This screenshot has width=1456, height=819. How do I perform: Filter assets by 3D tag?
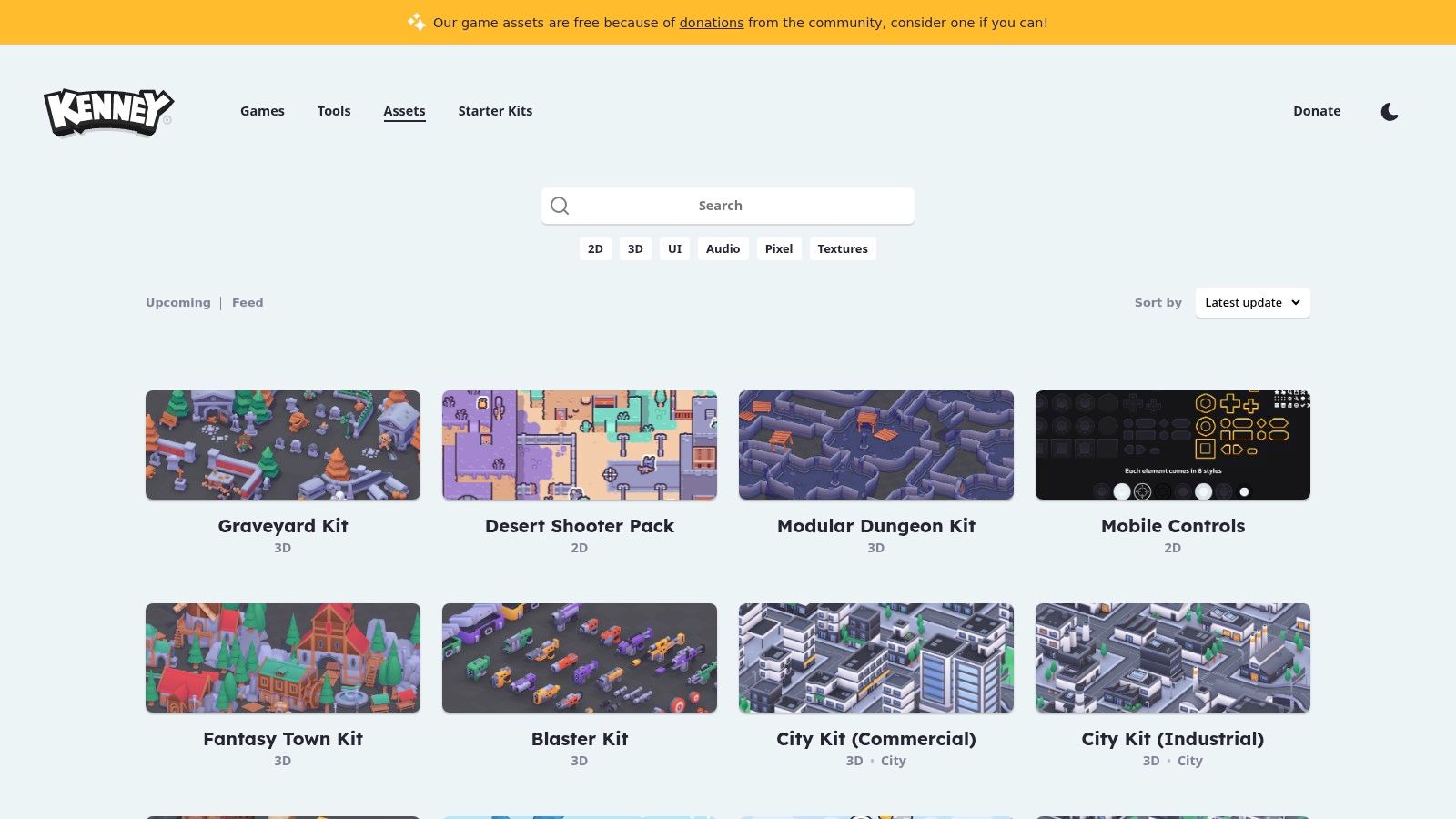pos(635,248)
